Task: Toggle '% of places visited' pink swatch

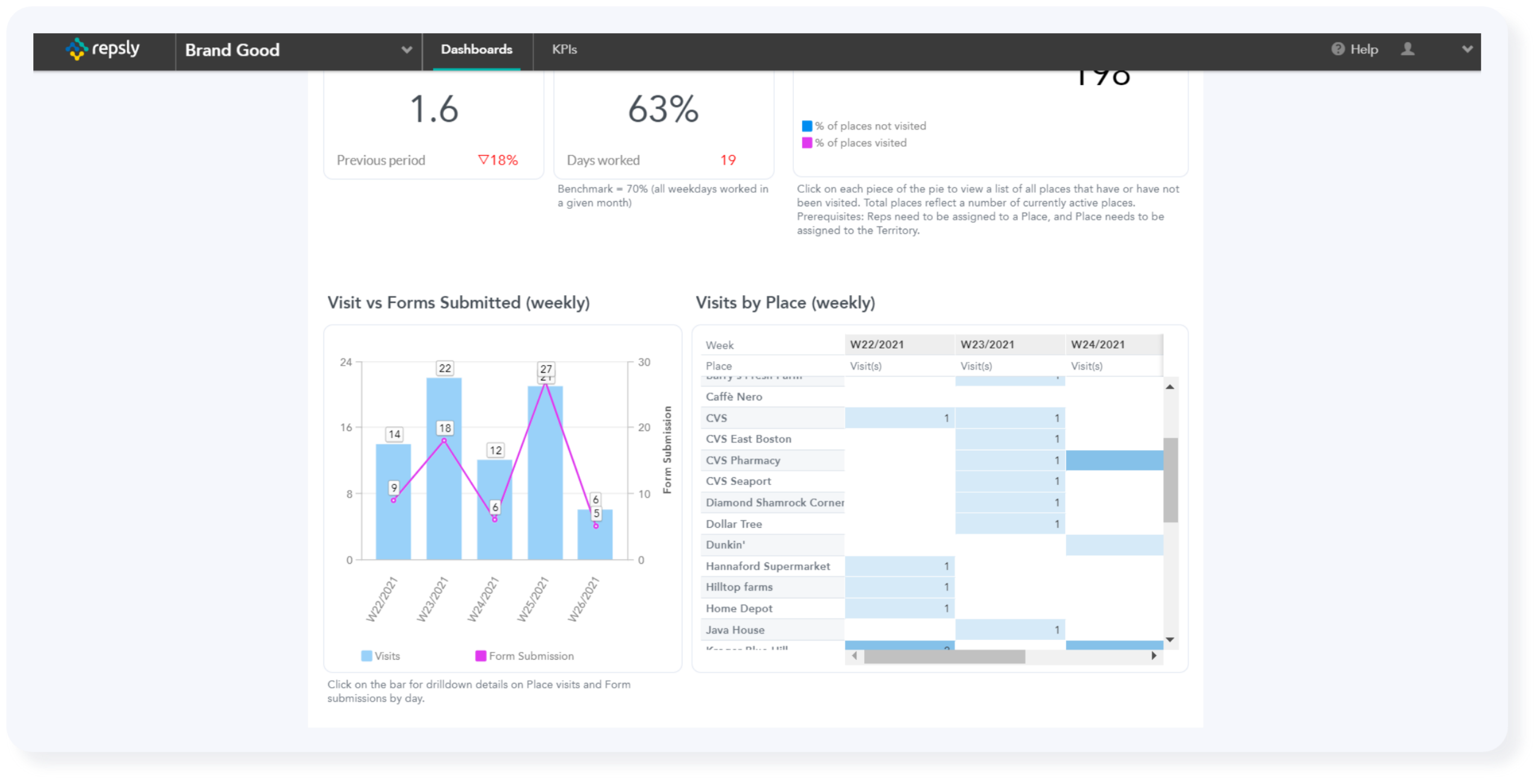Action: [806, 143]
